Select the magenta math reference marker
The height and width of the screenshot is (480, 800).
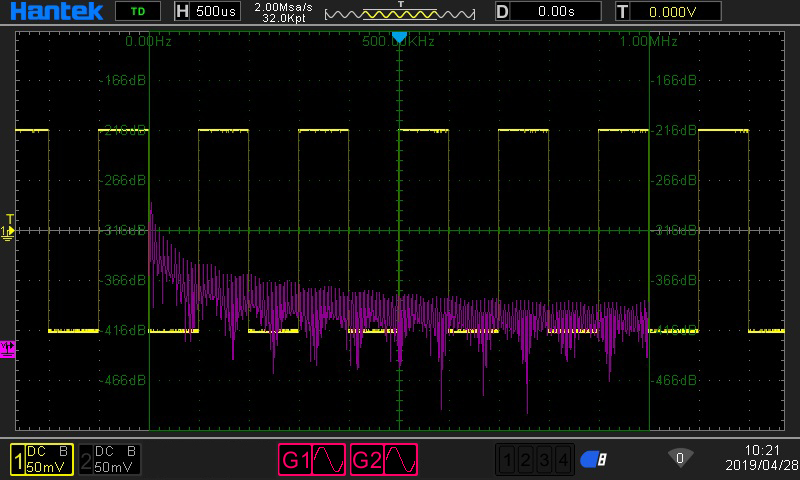[x=7, y=349]
